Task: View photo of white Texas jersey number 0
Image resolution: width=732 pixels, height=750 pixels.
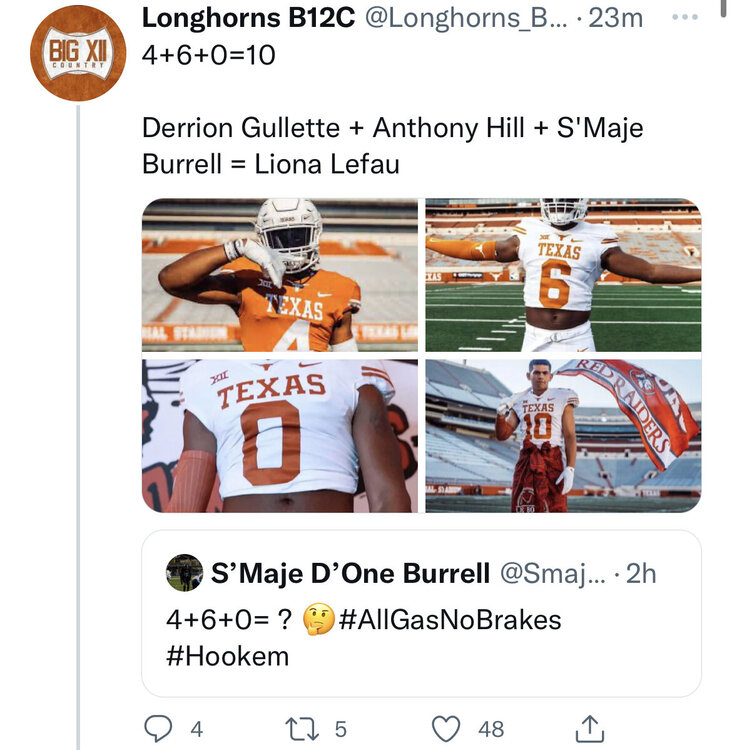Action: coord(280,436)
